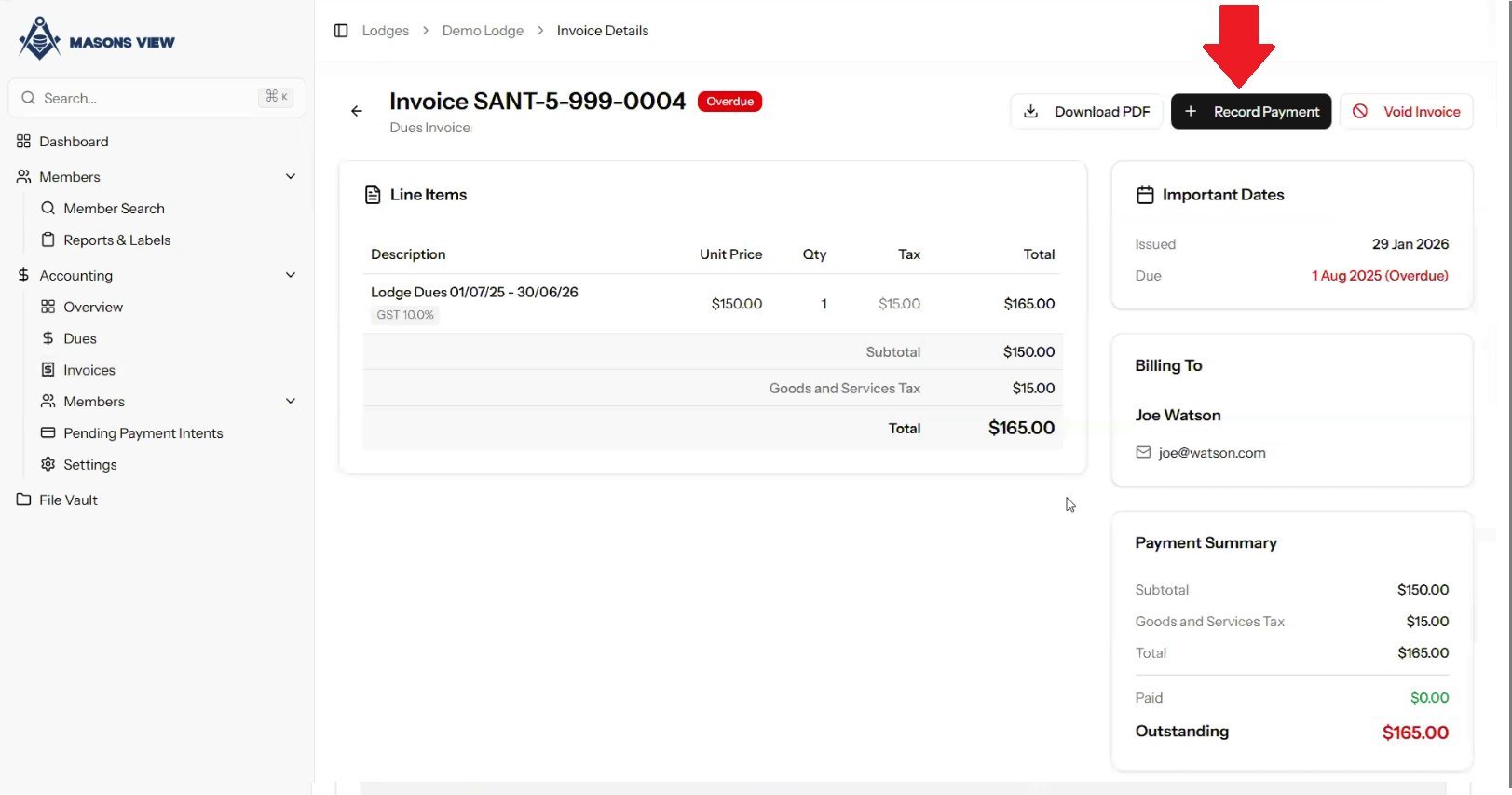The width and height of the screenshot is (1512, 795).
Task: Toggle the sidebar panel icon
Action: pyautogui.click(x=341, y=31)
